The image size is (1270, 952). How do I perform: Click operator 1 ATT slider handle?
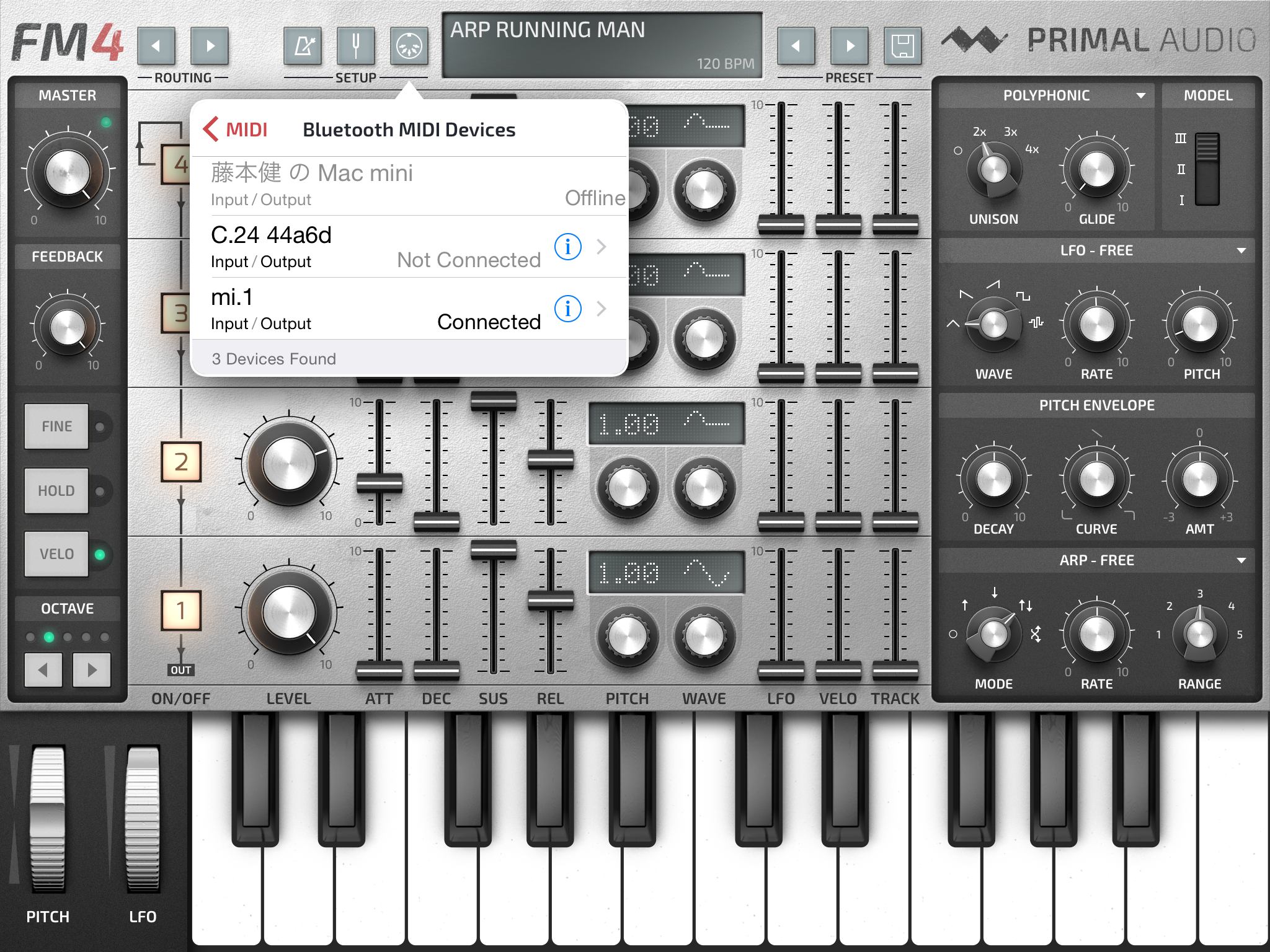coord(379,670)
